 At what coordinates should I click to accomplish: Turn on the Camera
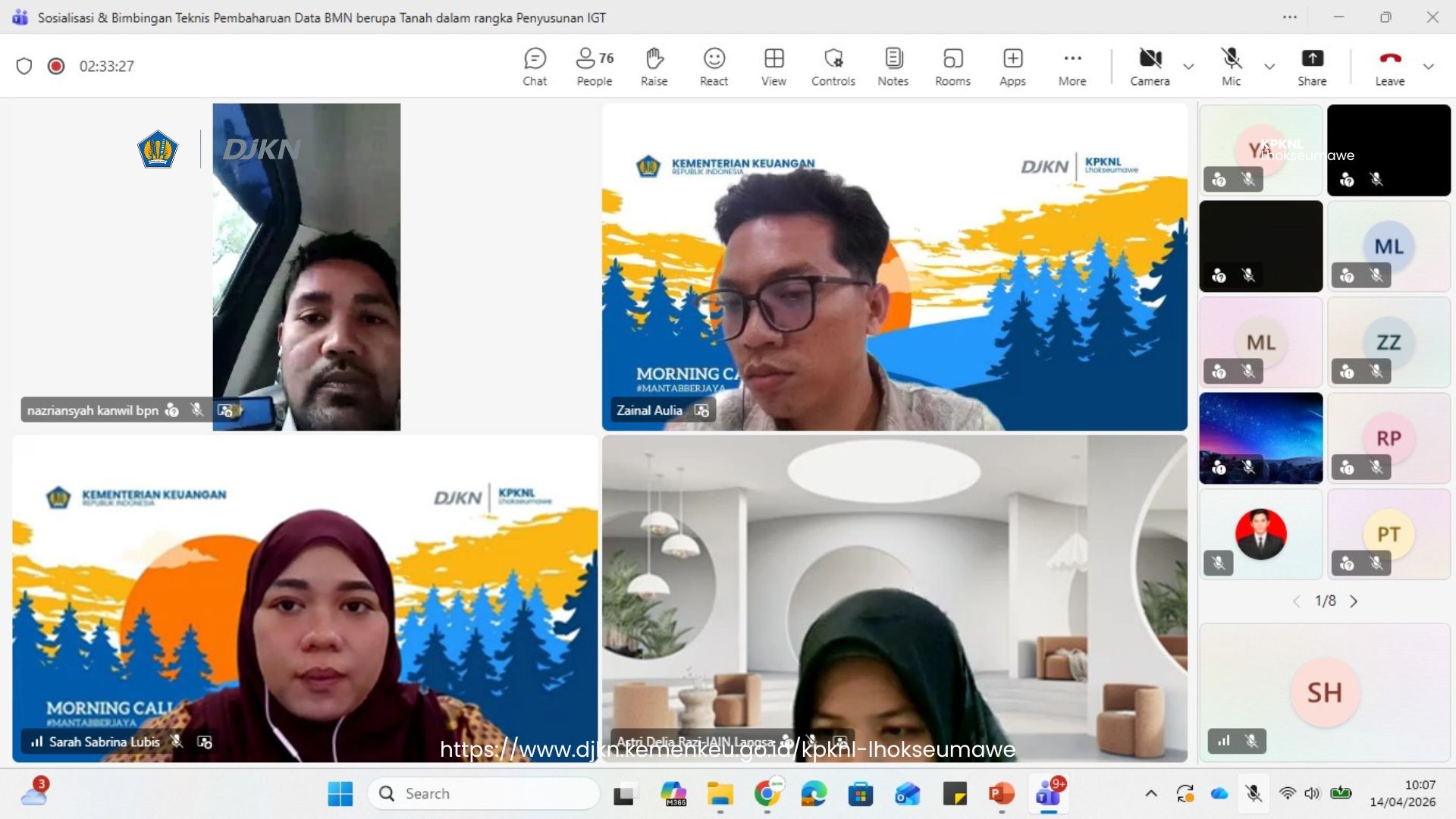pos(1150,67)
